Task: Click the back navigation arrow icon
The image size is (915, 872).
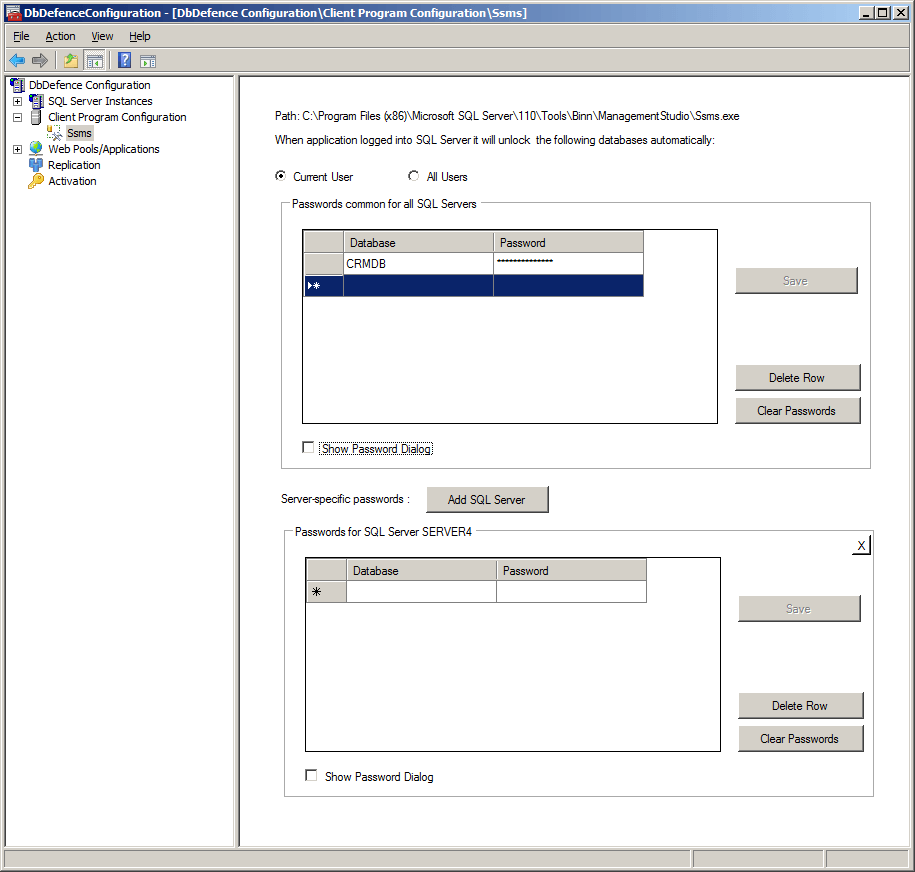Action: pyautogui.click(x=17, y=60)
